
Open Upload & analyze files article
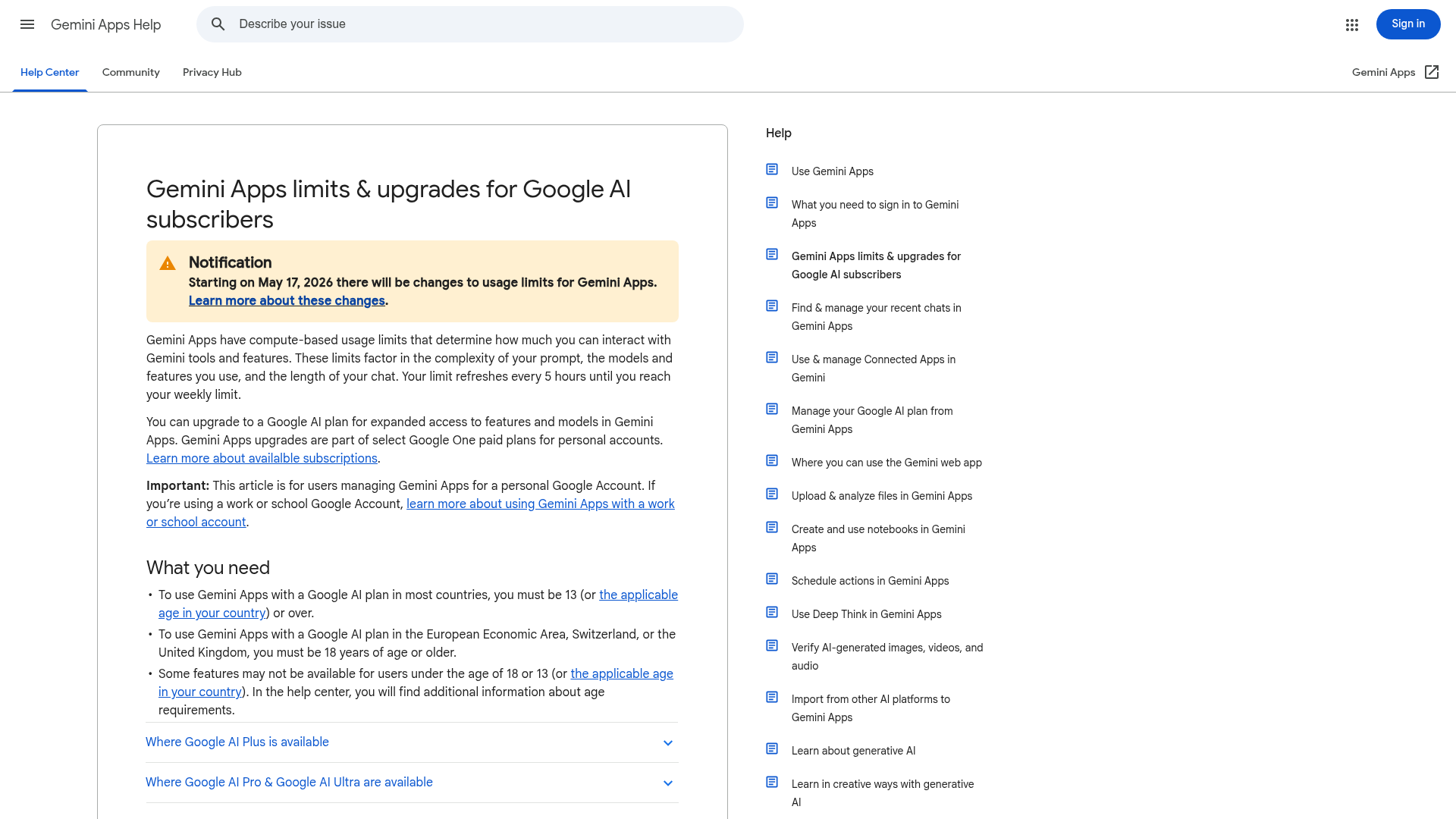[882, 496]
